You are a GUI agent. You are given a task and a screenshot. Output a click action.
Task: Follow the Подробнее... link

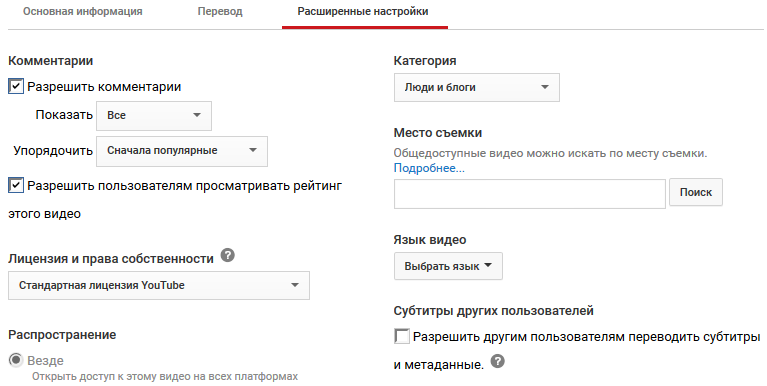click(429, 168)
